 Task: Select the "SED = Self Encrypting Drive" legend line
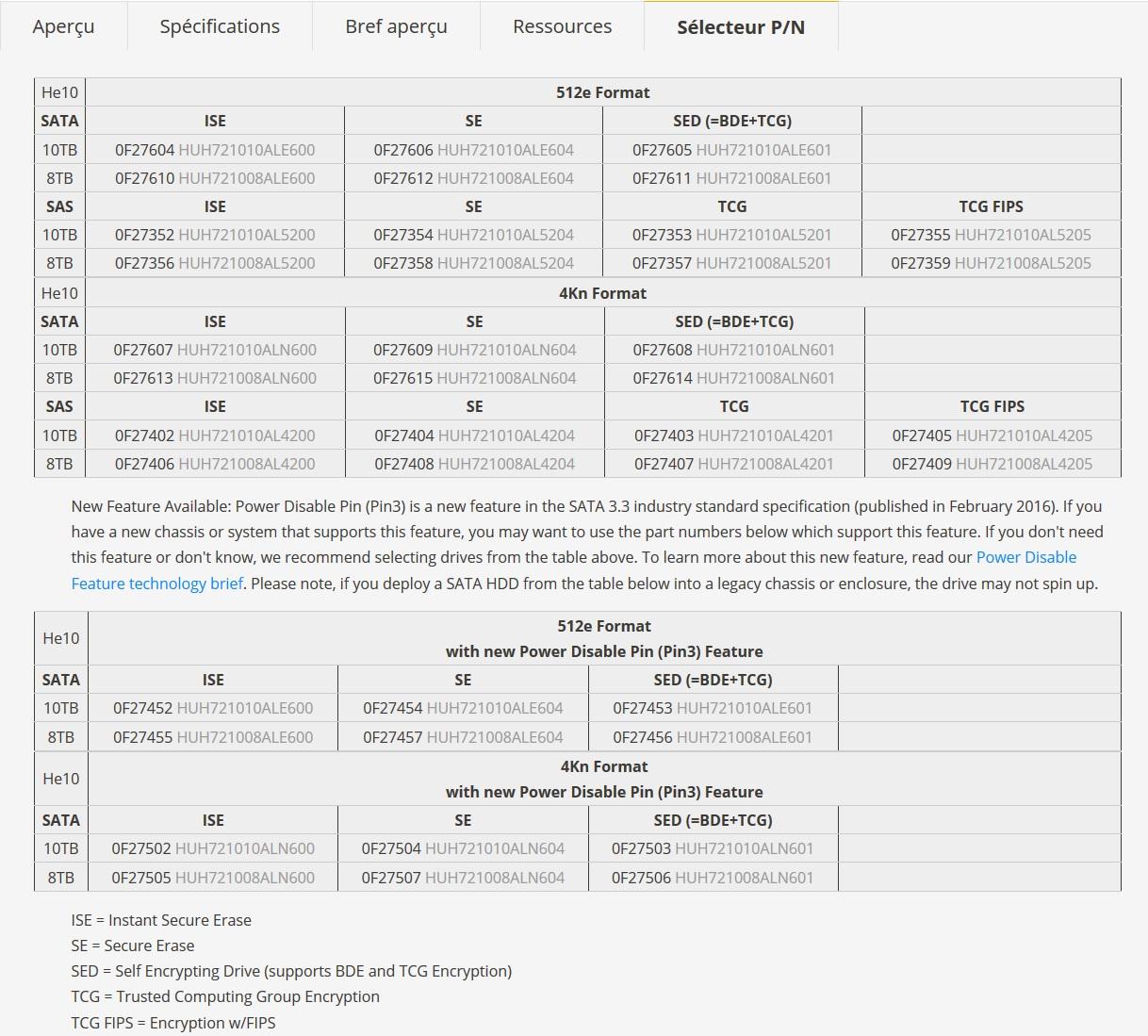[291, 971]
